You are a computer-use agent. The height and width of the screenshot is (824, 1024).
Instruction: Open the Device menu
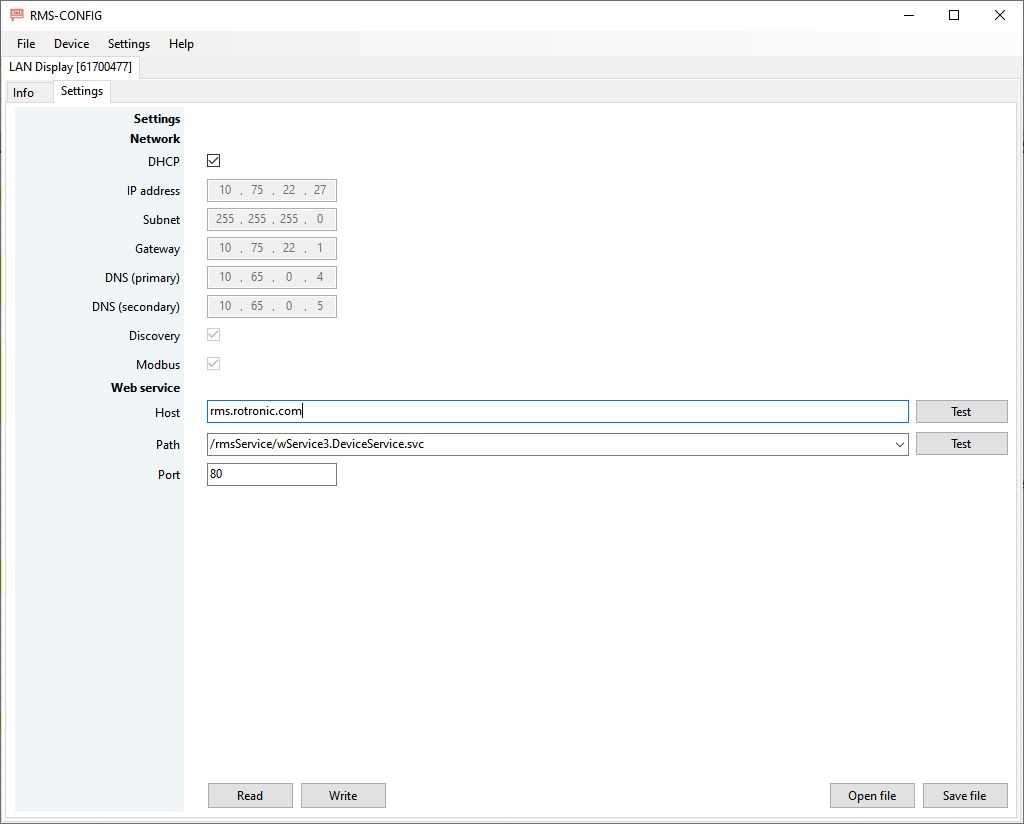(x=71, y=44)
